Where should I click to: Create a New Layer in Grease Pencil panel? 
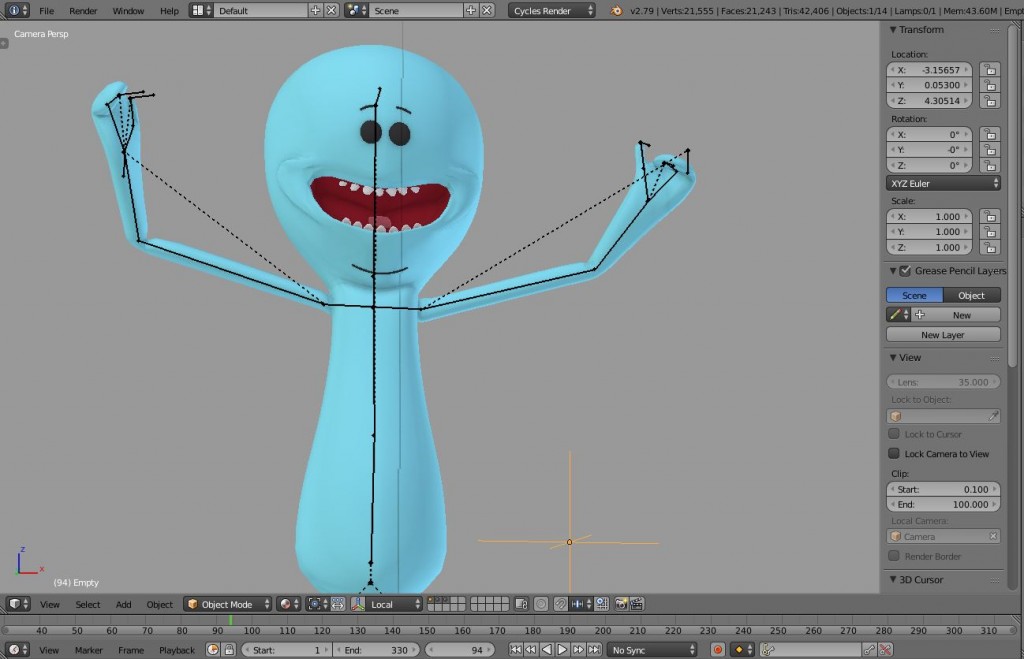pyautogui.click(x=941, y=334)
